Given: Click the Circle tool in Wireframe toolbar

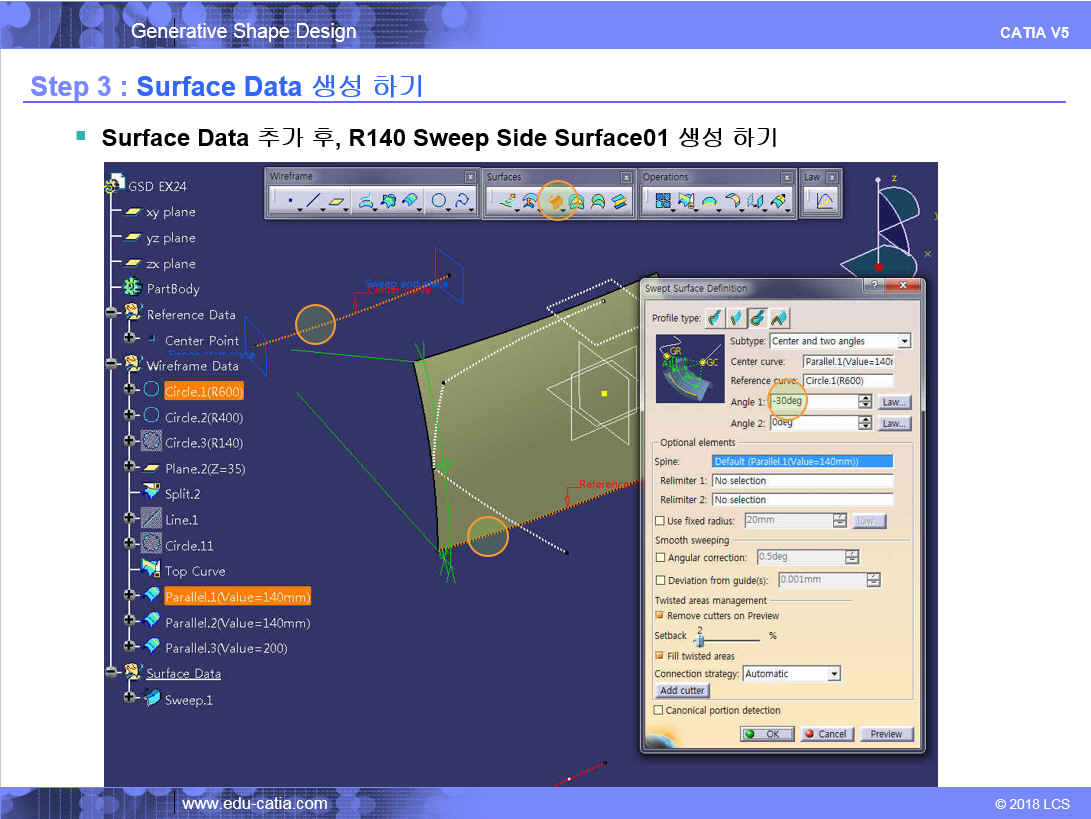Looking at the screenshot, I should (x=438, y=202).
